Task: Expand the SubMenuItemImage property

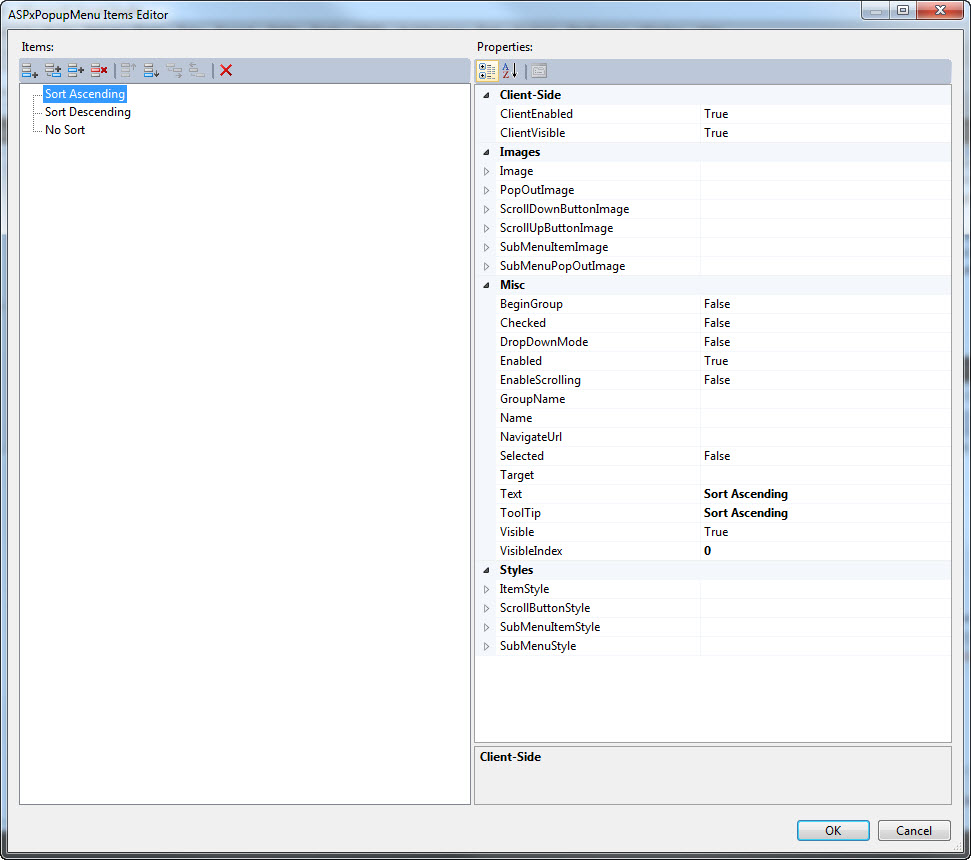Action: click(486, 248)
